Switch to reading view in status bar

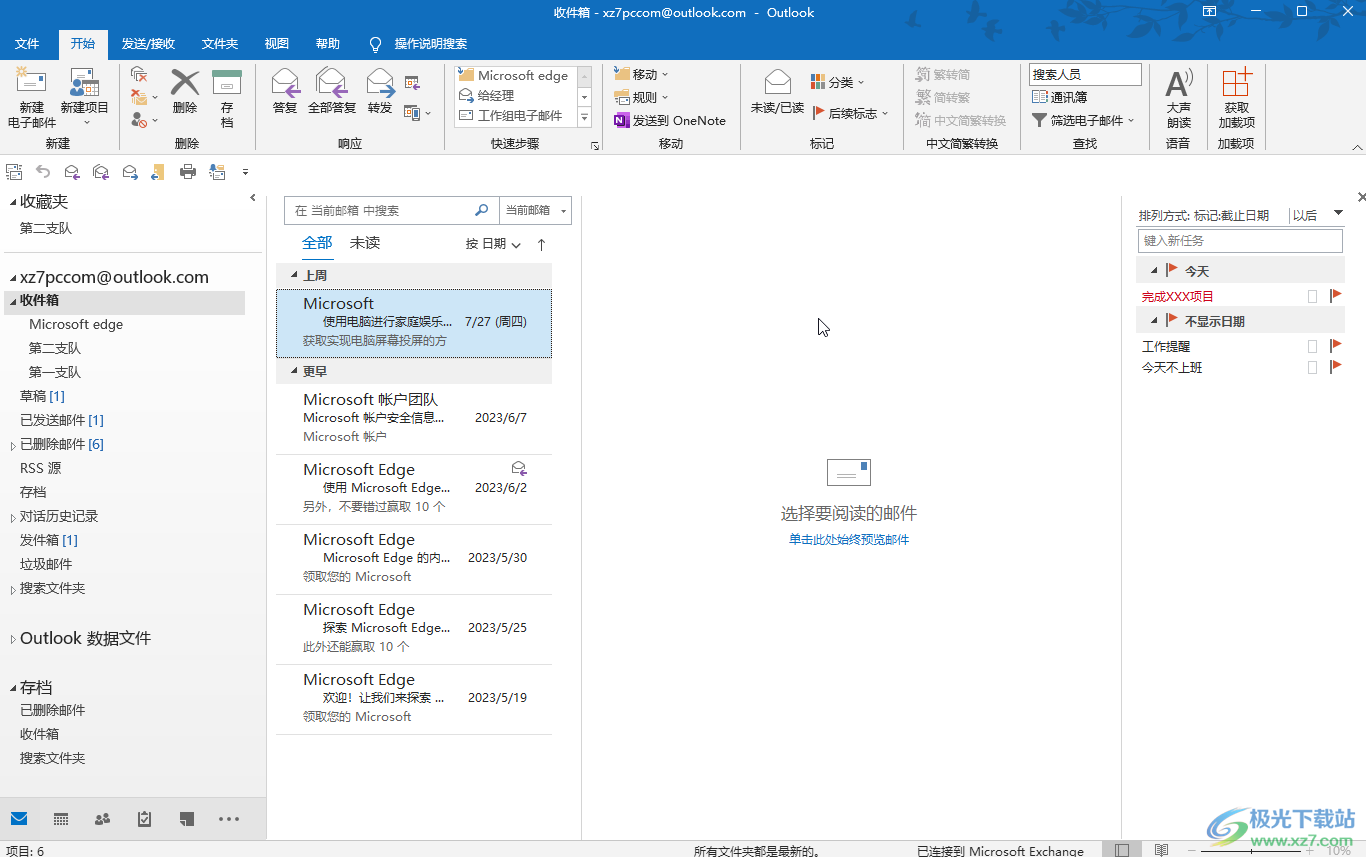pyautogui.click(x=1161, y=850)
